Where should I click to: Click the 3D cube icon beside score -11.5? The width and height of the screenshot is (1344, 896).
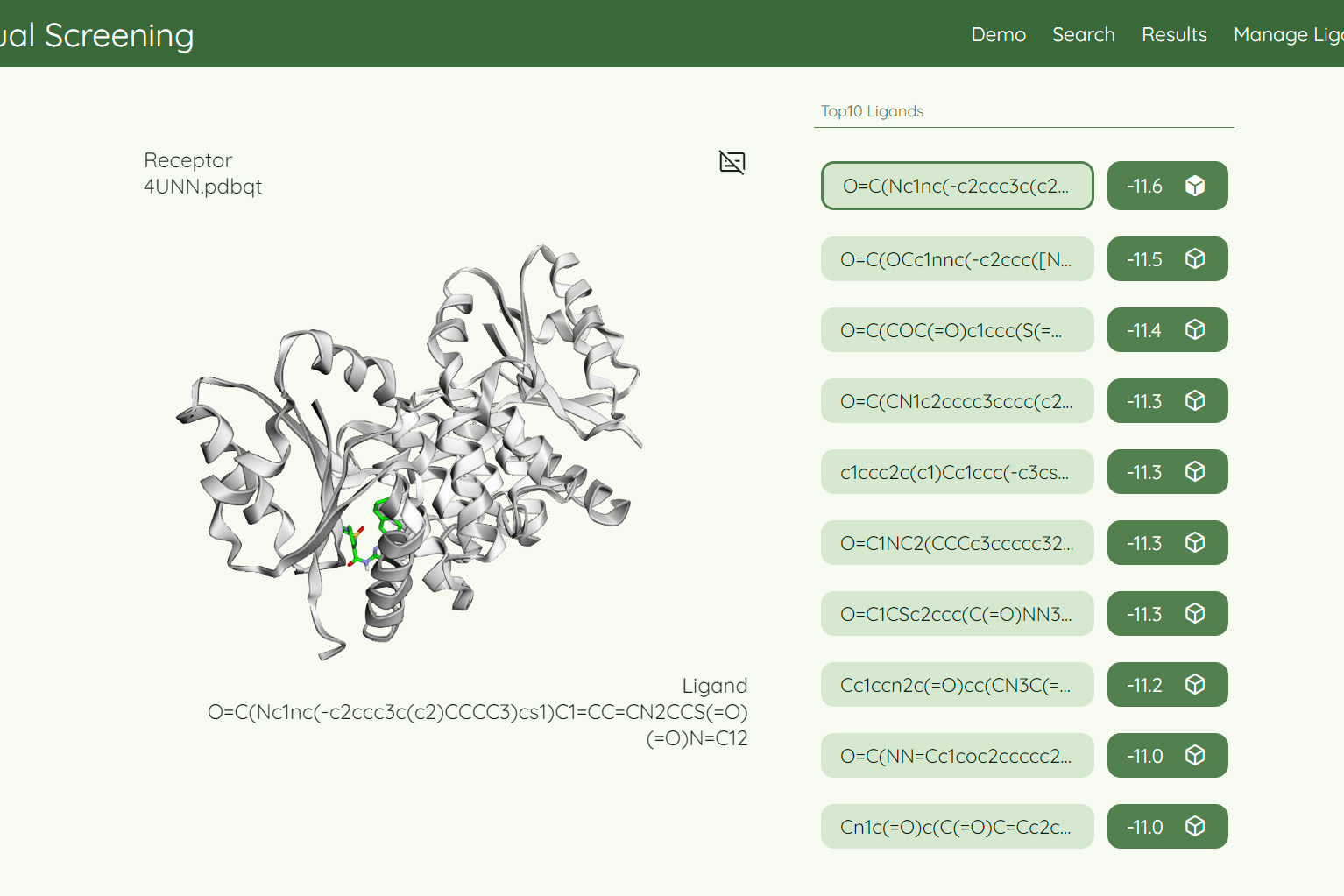click(x=1195, y=259)
